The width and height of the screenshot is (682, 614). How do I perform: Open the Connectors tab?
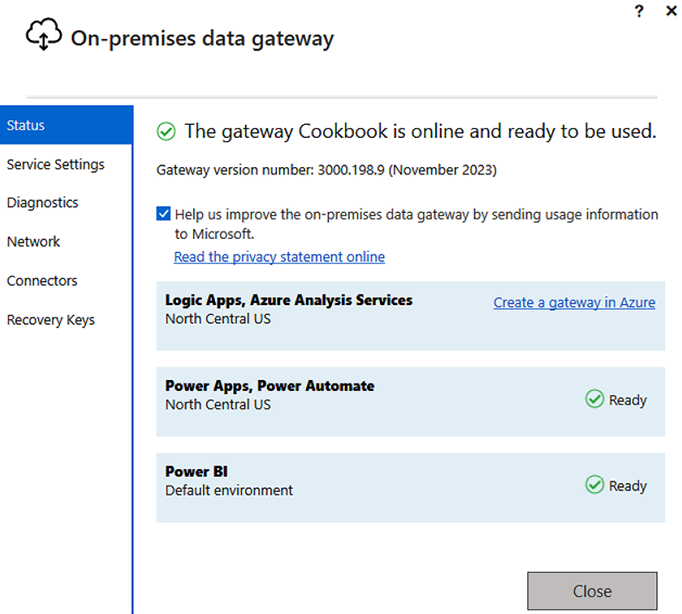point(42,280)
